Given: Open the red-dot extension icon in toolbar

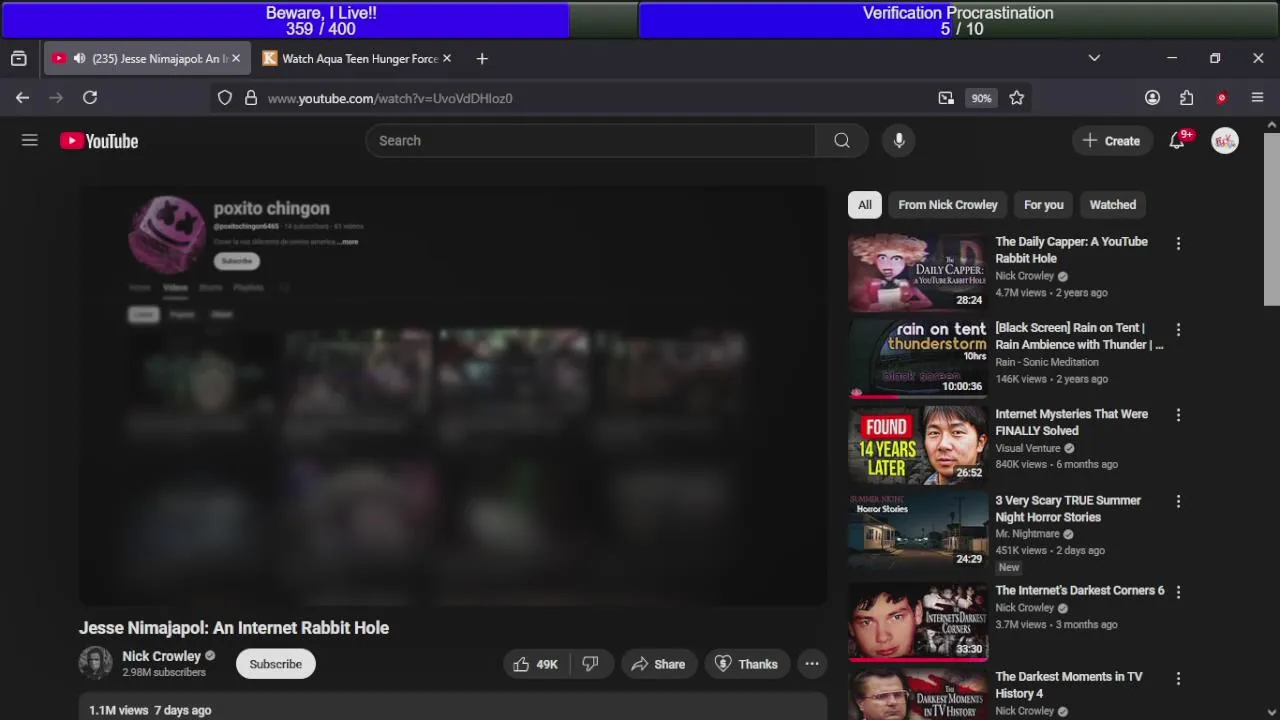Looking at the screenshot, I should (1221, 98).
